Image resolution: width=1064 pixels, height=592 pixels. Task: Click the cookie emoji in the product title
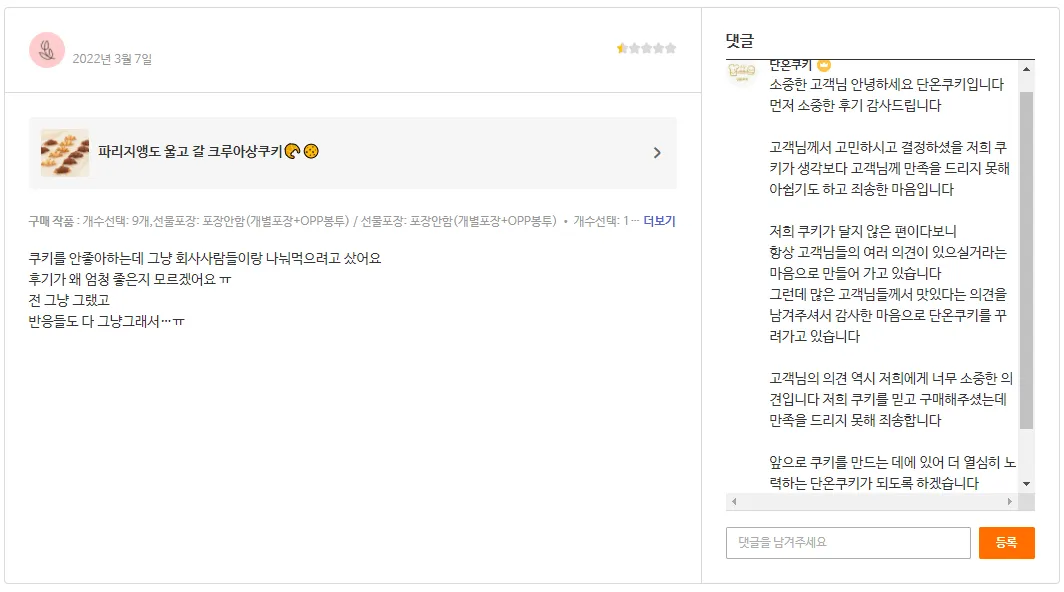coord(311,152)
